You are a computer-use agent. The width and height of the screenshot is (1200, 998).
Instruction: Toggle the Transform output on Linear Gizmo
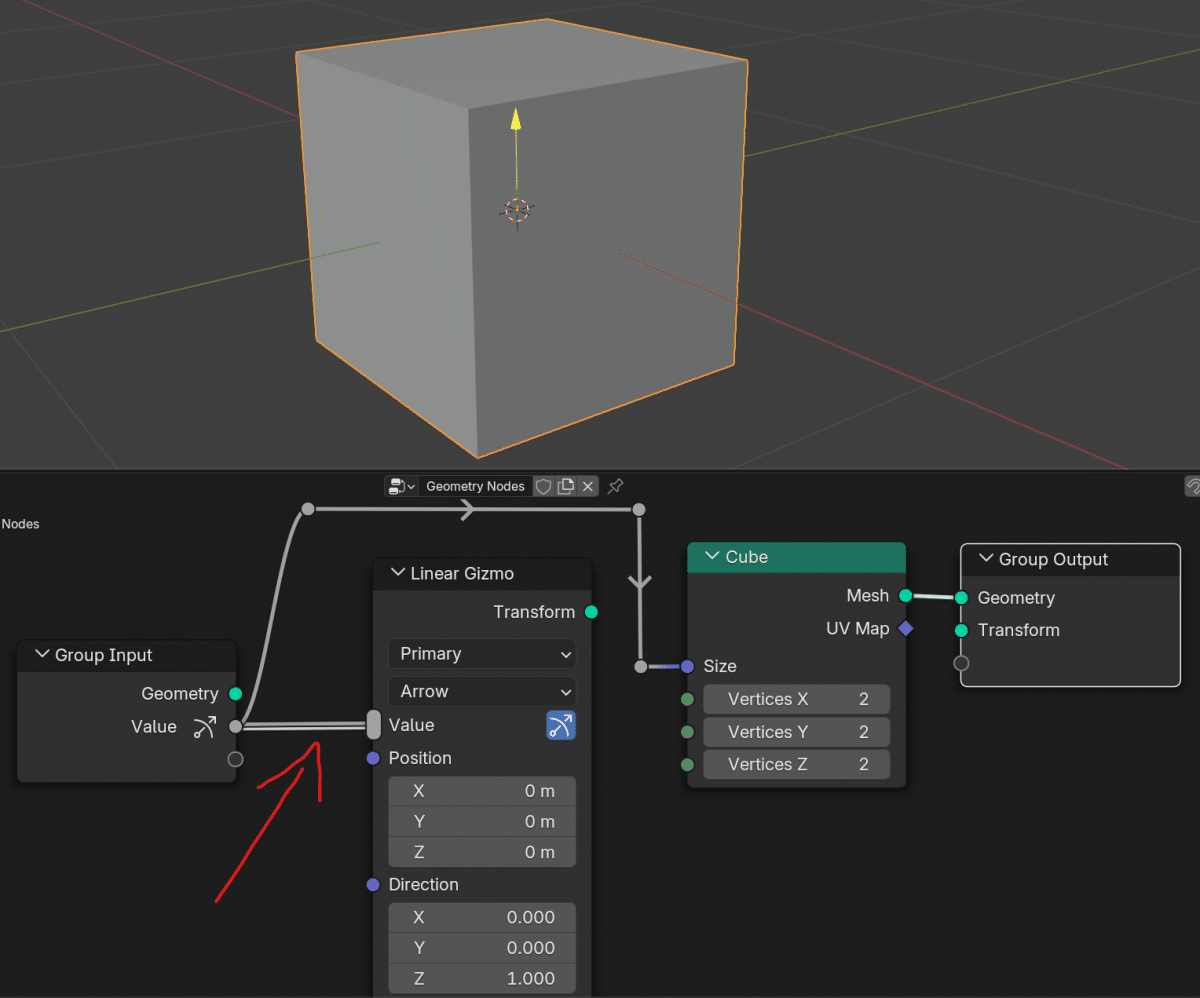(590, 610)
